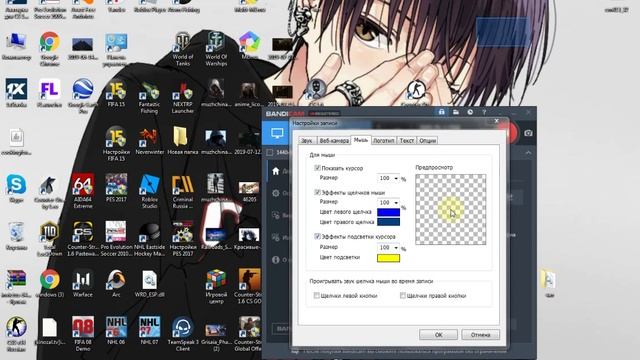Open Настройки PES 2017 shortcut
The width and height of the screenshot is (640, 360).
pyautogui.click(x=182, y=239)
